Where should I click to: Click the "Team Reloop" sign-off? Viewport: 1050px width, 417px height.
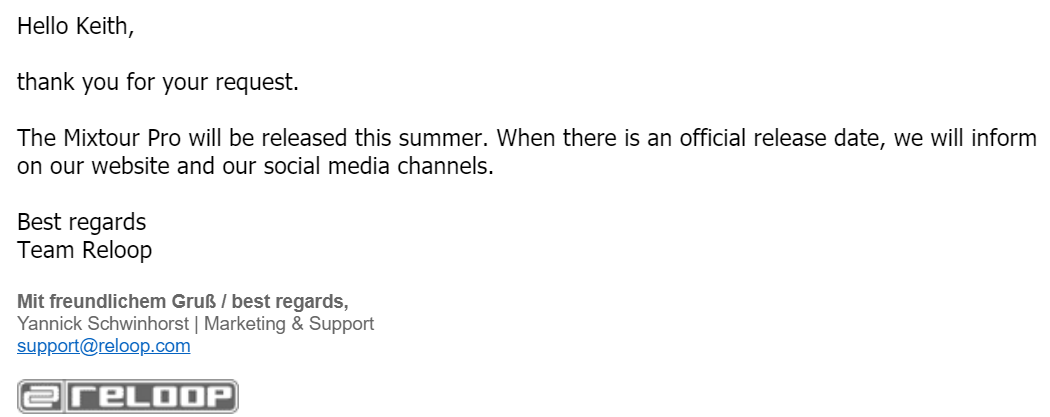[x=85, y=250]
